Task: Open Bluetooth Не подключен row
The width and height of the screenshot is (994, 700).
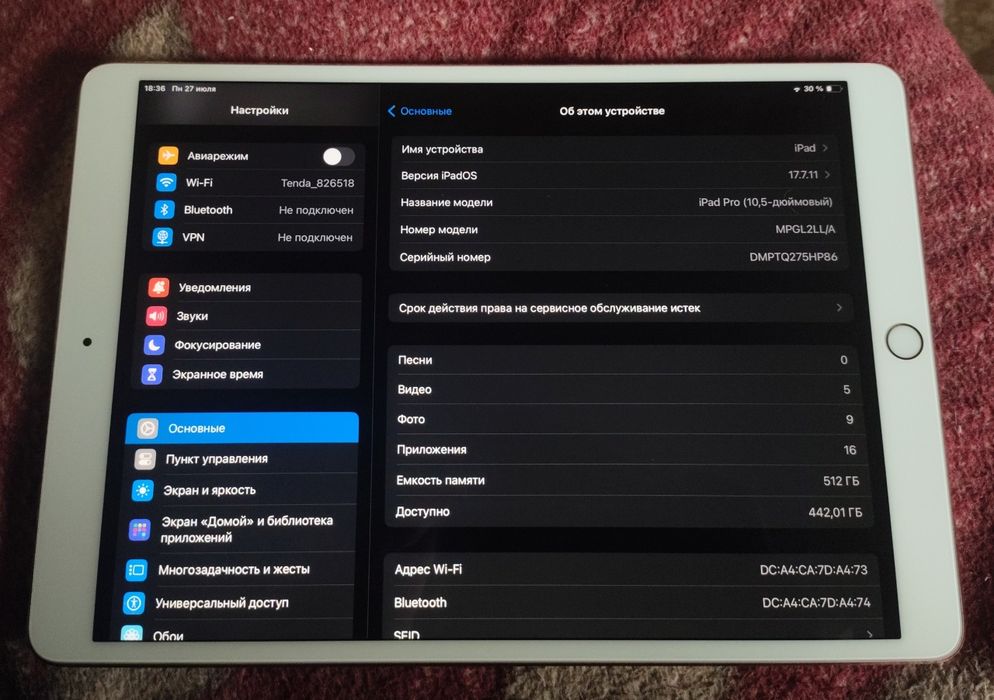Action: [255, 209]
